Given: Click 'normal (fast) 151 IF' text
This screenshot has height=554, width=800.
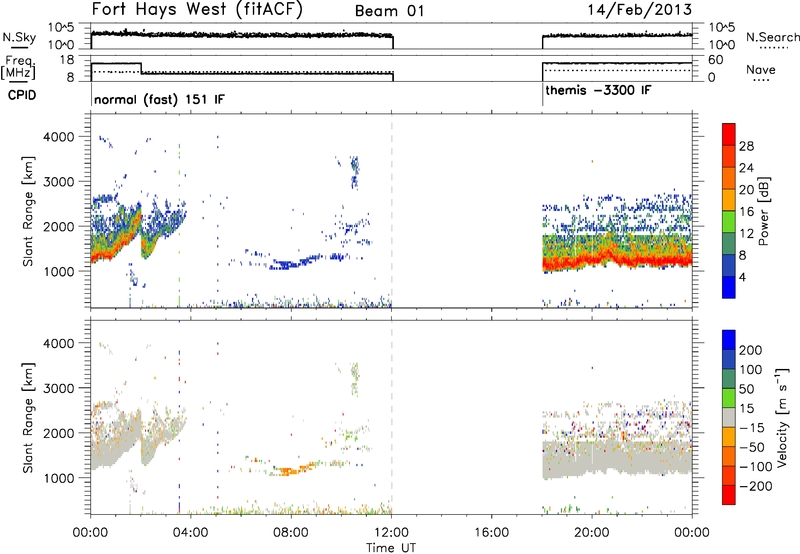Looking at the screenshot, I should (159, 99).
